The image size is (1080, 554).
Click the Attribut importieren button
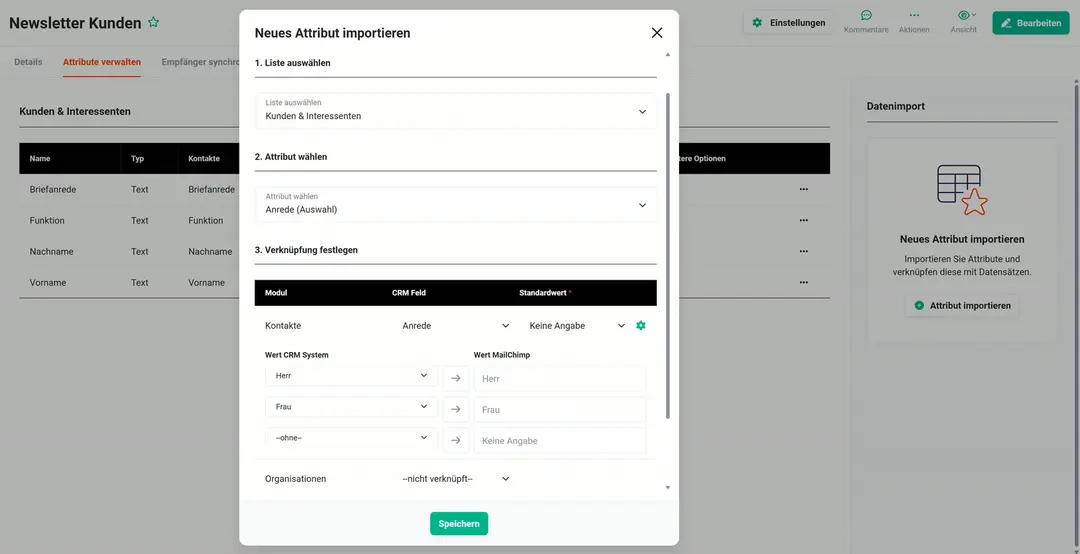click(x=962, y=305)
